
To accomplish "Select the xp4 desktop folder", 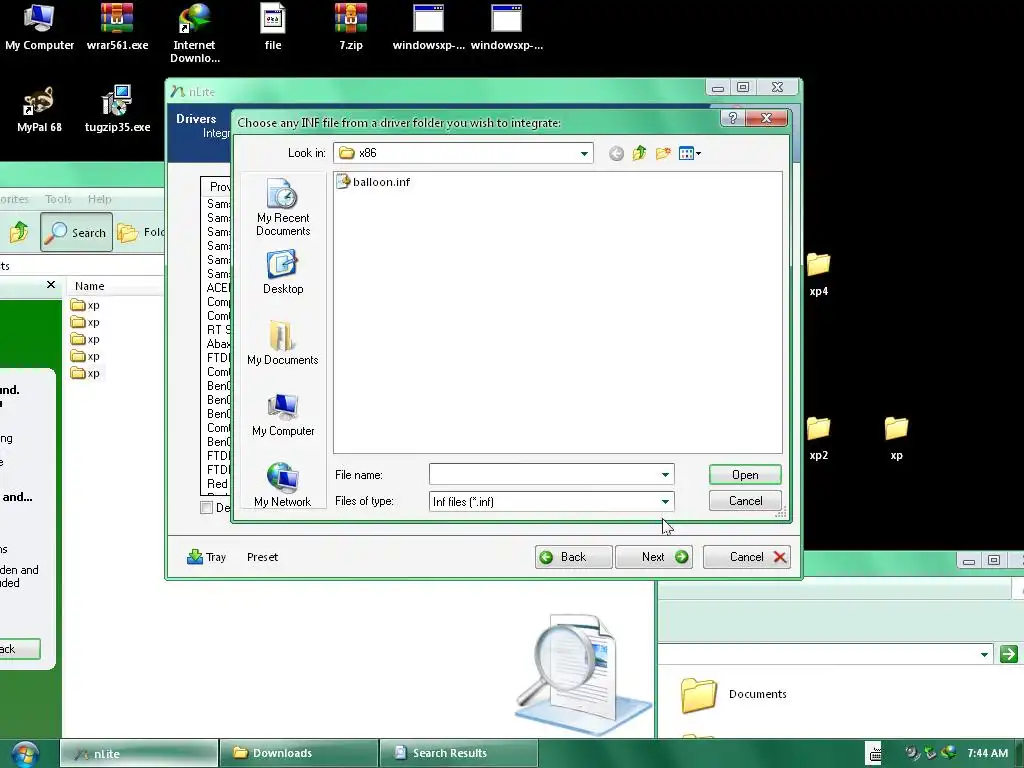I will (x=818, y=274).
